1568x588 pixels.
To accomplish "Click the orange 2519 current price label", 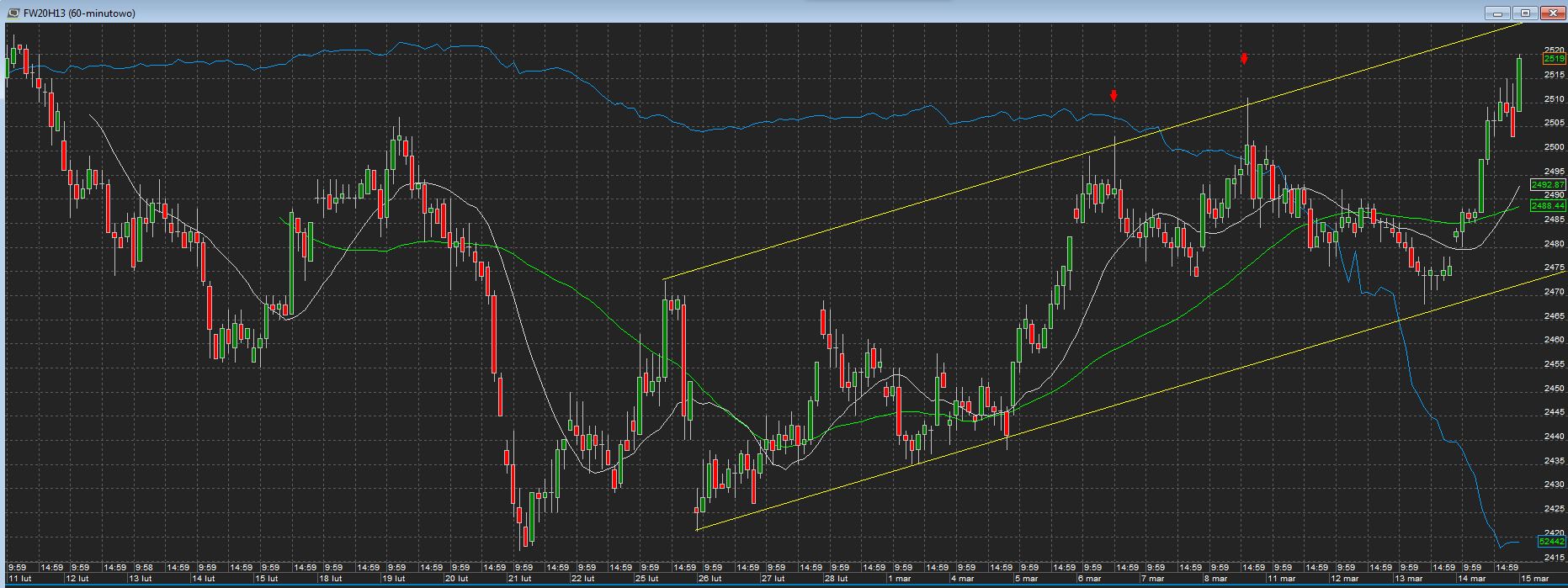I will click(1554, 59).
